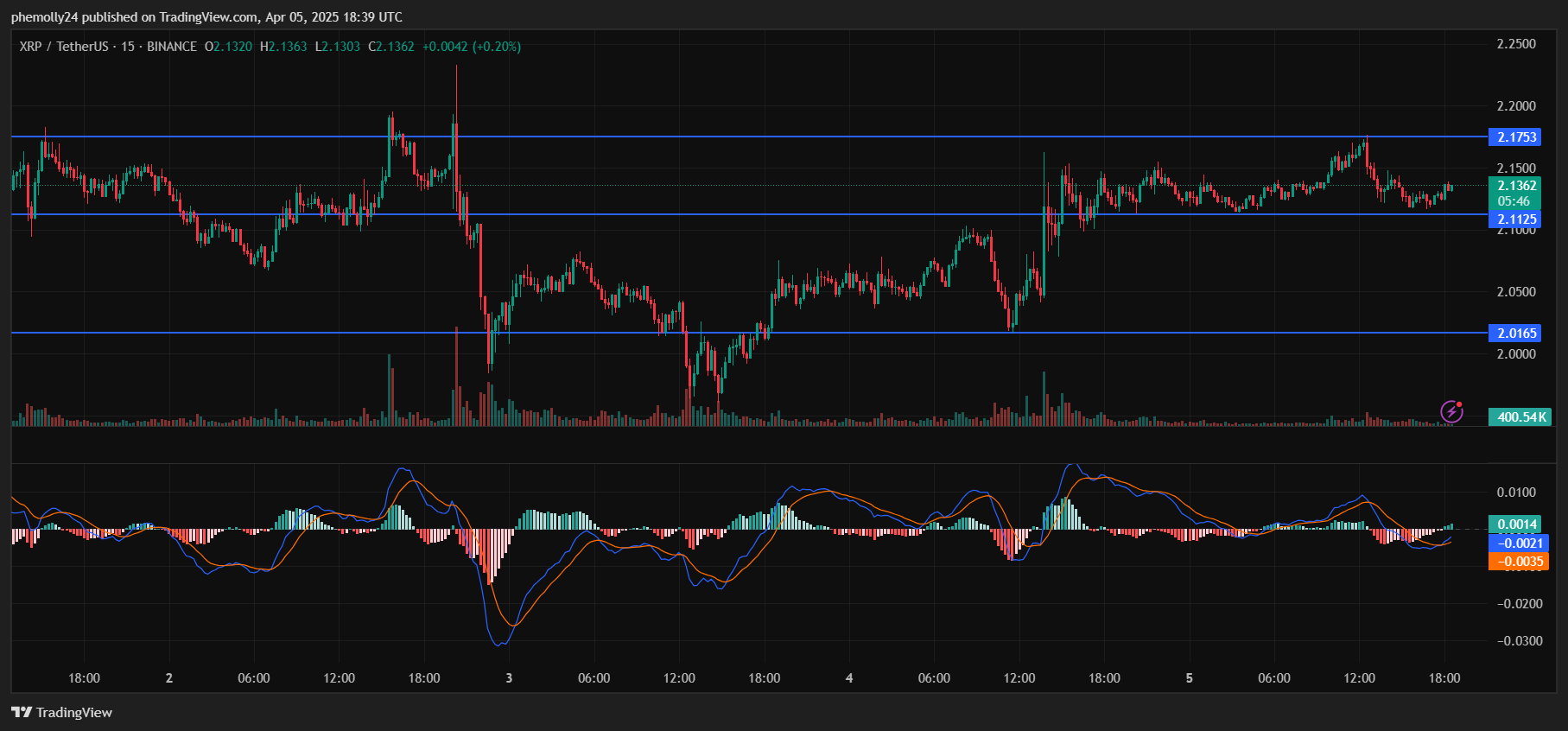This screenshot has height=731, width=1568.
Task: Click the purple lightning bolt icon
Action: click(x=1451, y=412)
